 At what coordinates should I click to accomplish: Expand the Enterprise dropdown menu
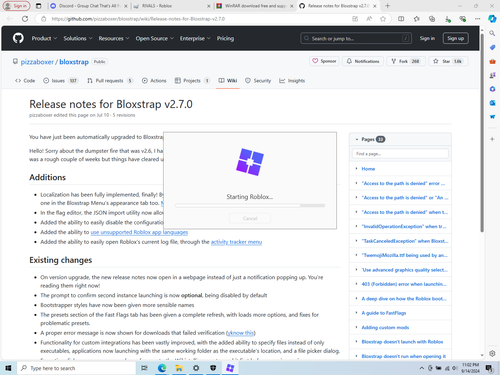[195, 38]
